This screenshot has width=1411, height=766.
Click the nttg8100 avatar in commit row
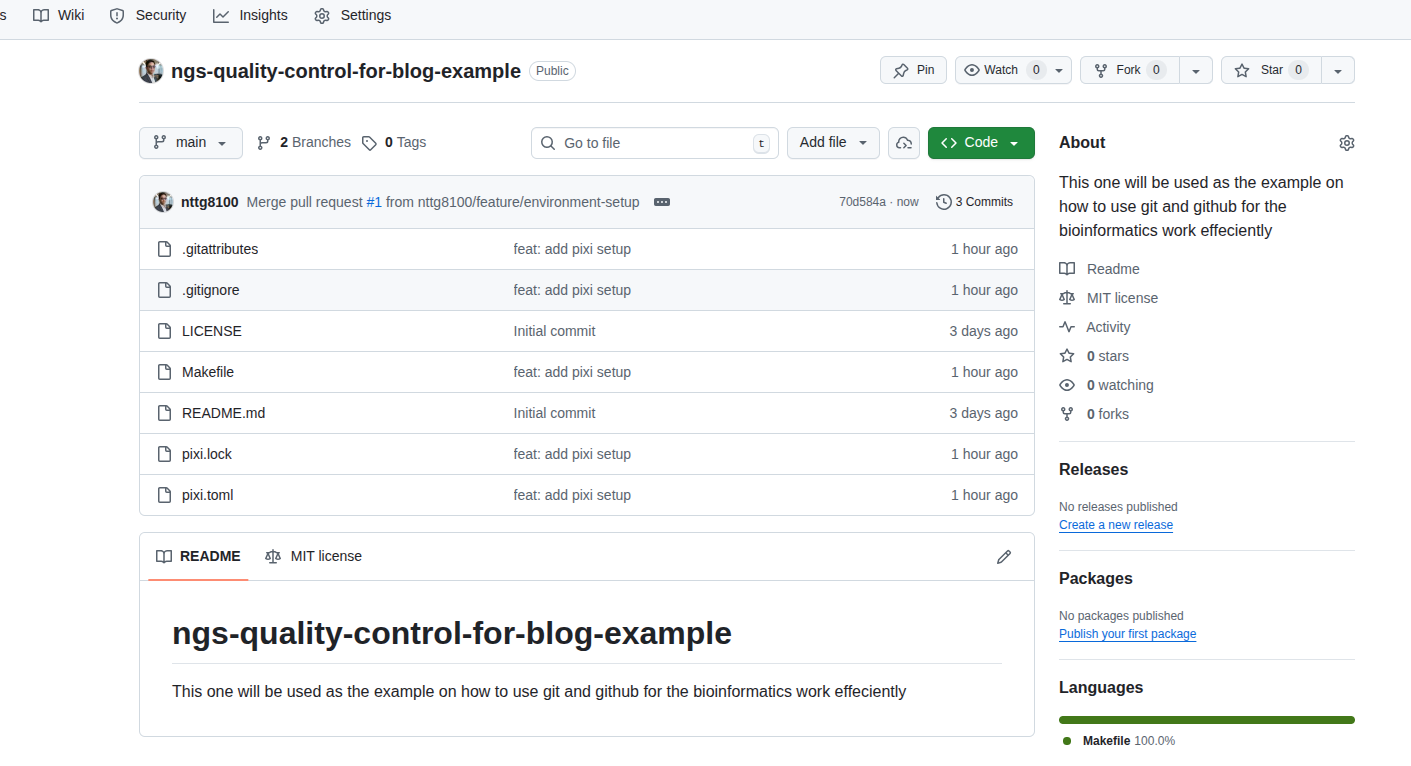[163, 202]
